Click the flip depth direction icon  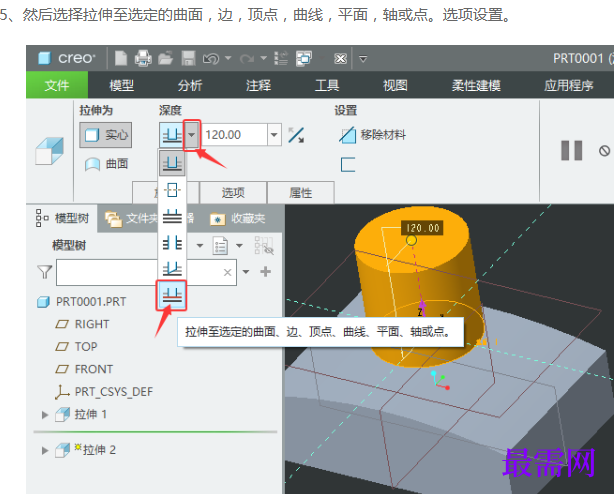[296, 135]
